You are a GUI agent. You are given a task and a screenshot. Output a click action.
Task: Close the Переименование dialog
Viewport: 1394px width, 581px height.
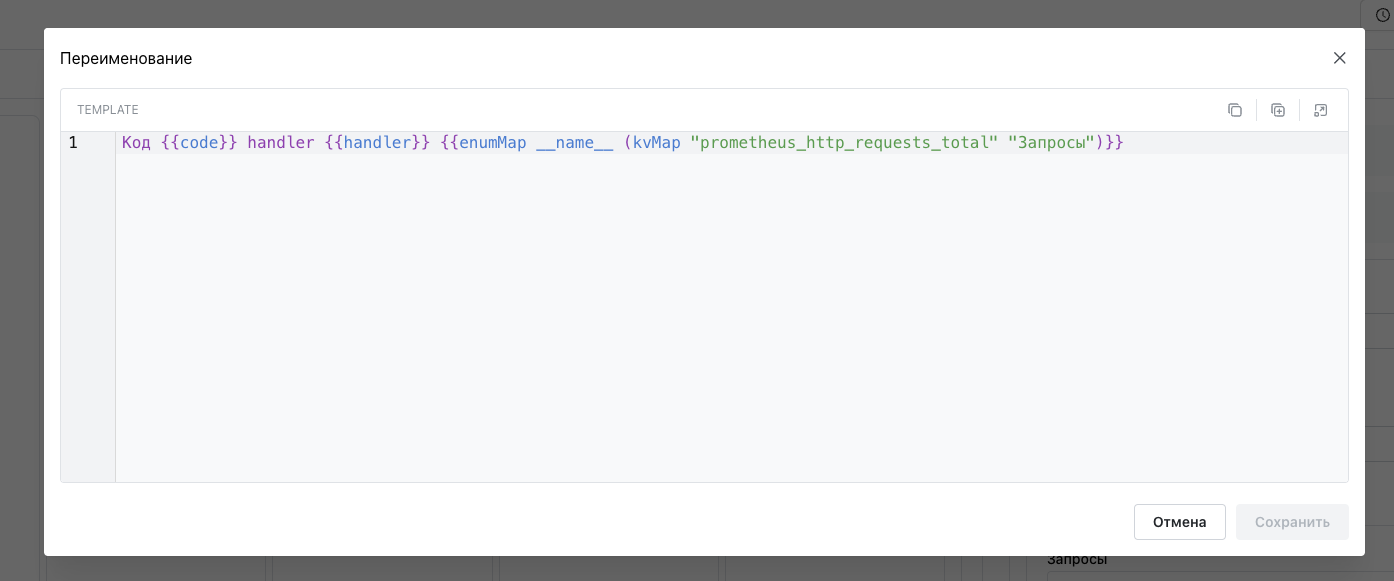coord(1340,58)
